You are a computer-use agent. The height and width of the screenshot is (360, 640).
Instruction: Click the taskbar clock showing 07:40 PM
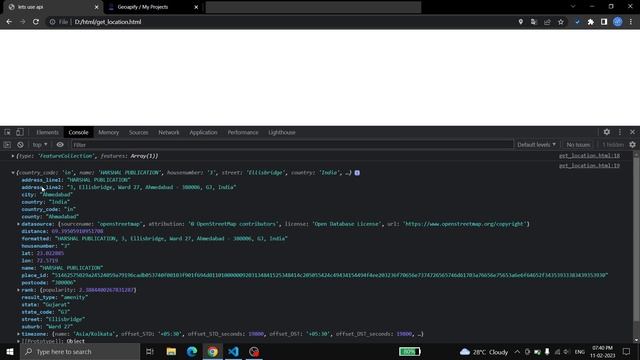602,351
